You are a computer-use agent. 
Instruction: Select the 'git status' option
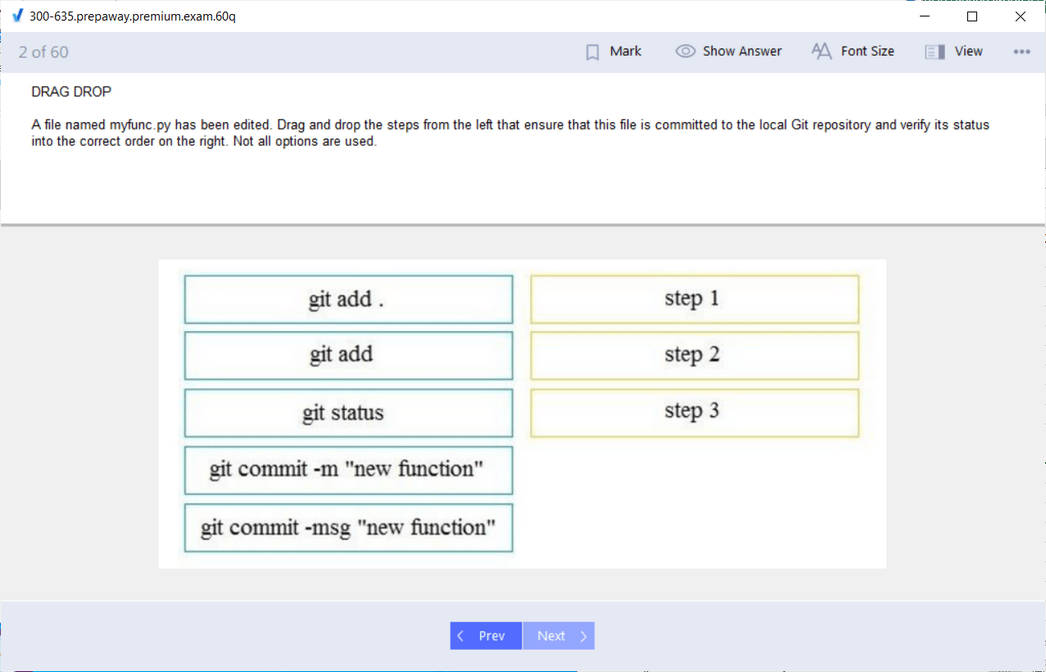pos(348,413)
